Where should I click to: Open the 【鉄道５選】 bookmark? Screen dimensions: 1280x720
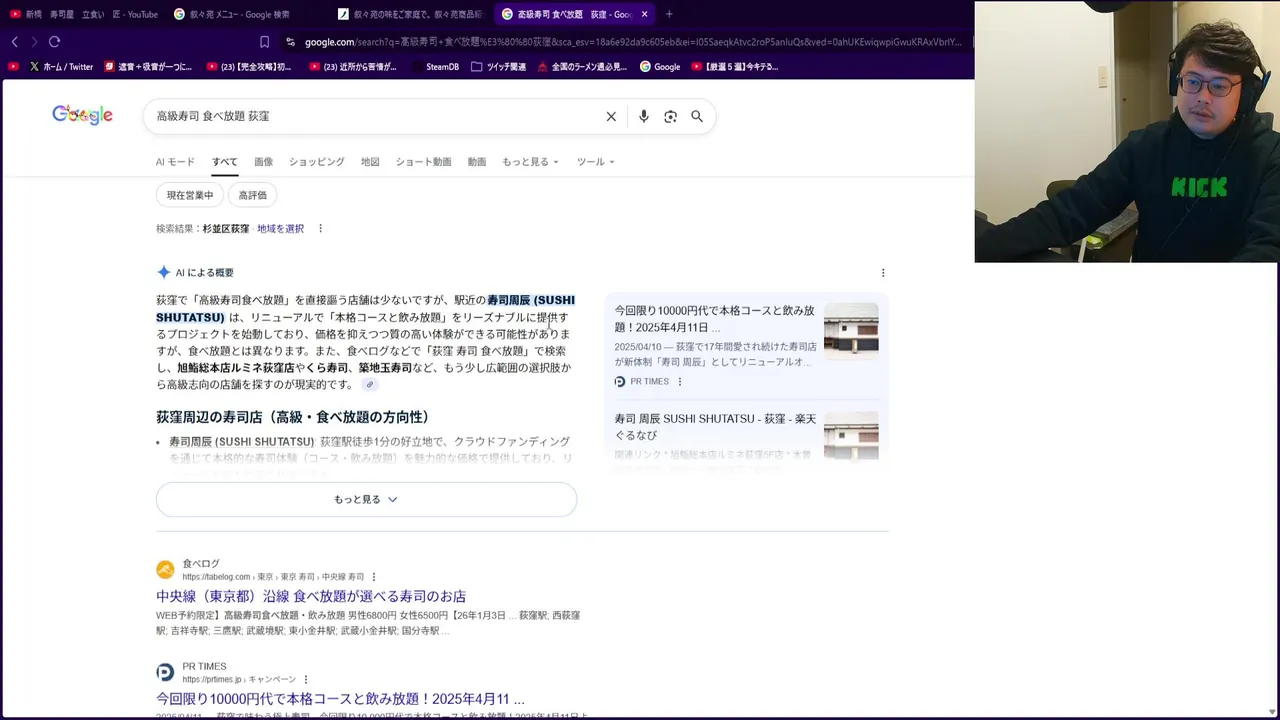[735, 67]
